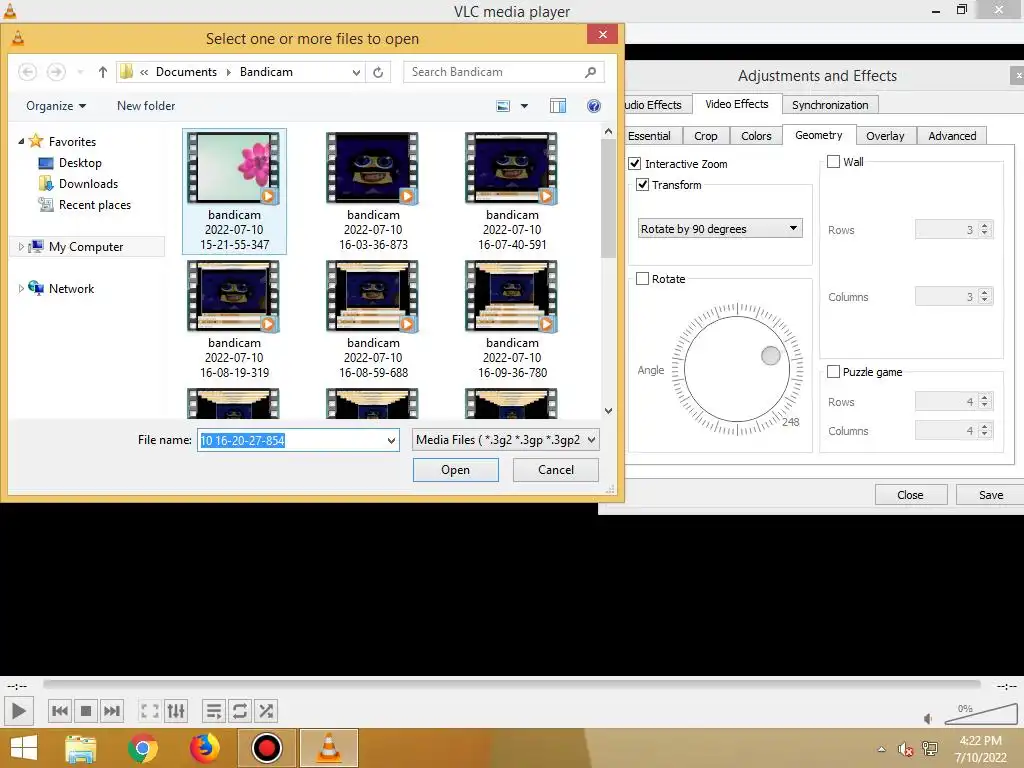
Task: Go up one folder level
Action: [x=103, y=72]
